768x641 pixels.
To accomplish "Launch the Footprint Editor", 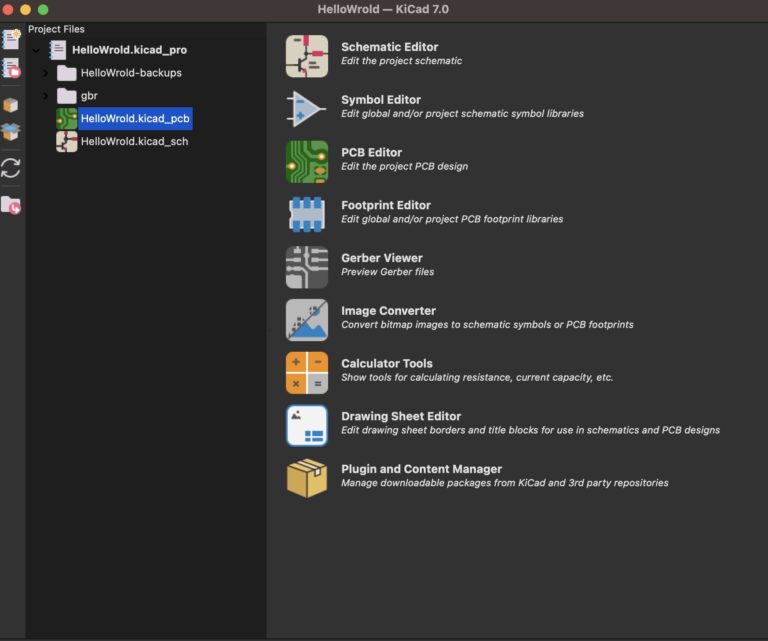I will [307, 215].
